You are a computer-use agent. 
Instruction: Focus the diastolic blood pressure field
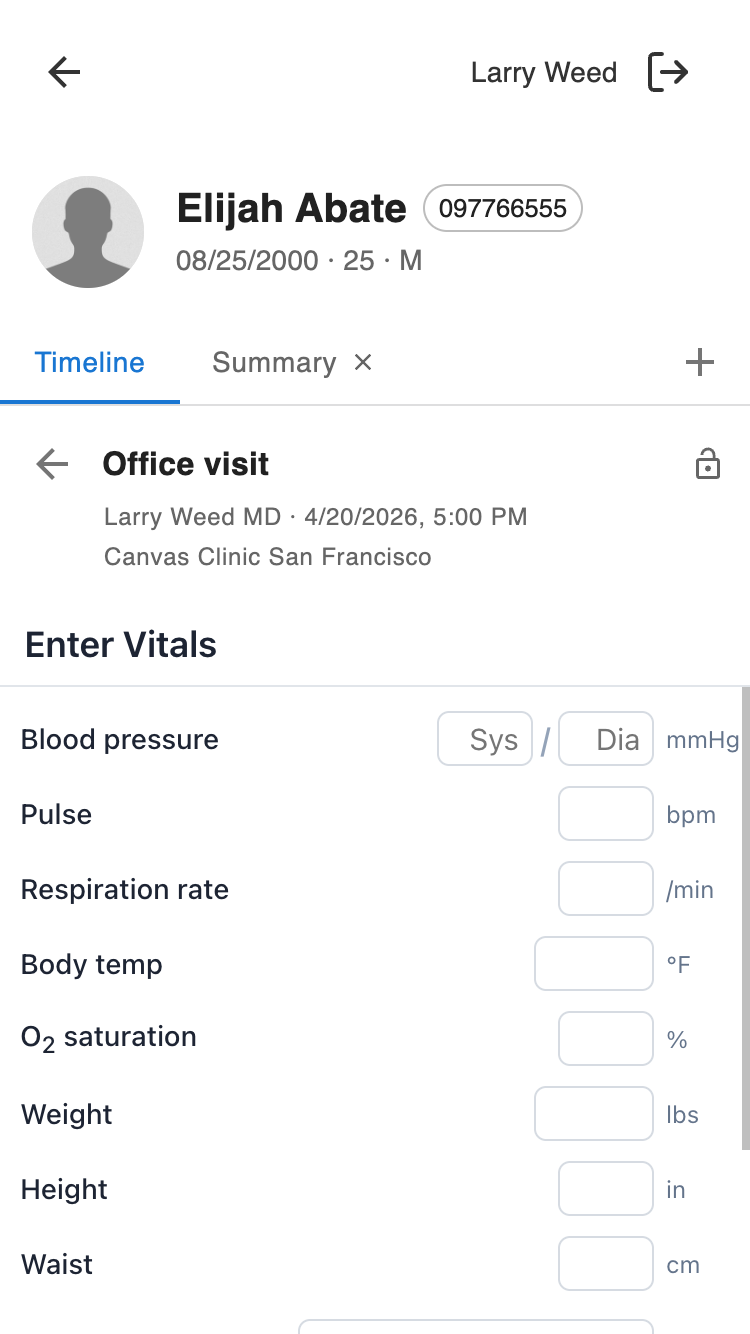[x=606, y=739]
